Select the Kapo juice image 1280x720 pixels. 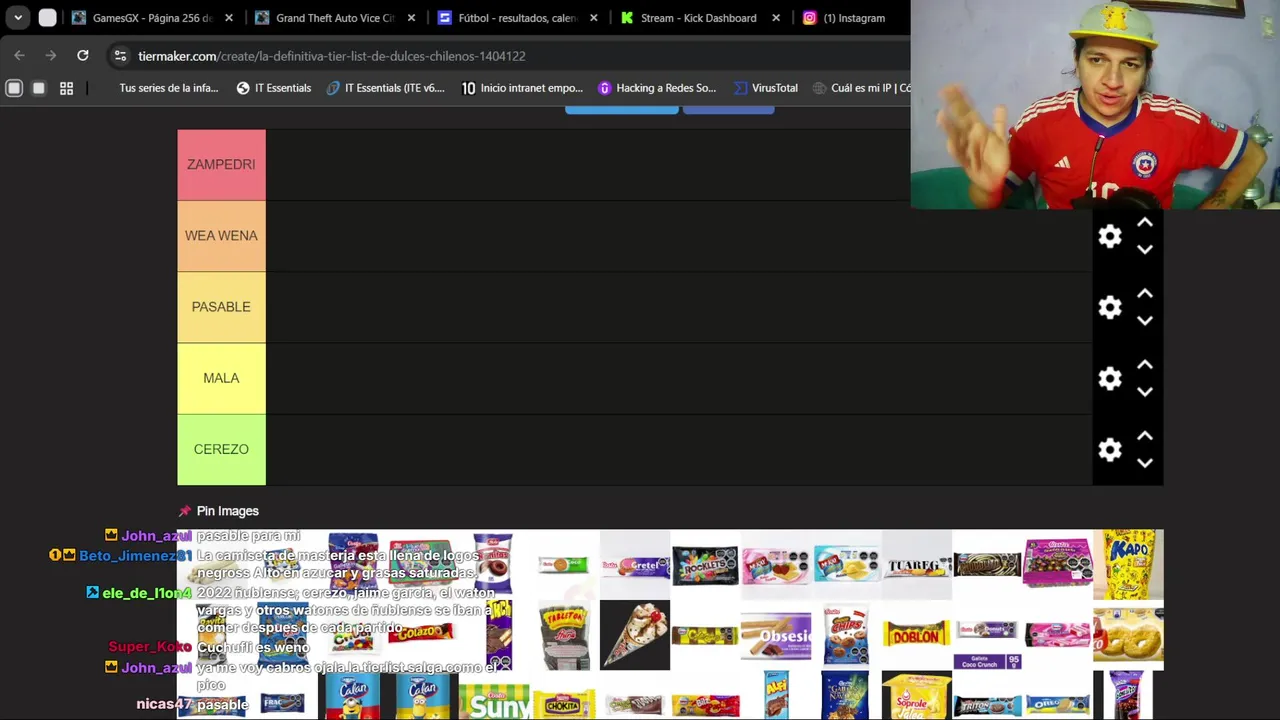click(1128, 565)
